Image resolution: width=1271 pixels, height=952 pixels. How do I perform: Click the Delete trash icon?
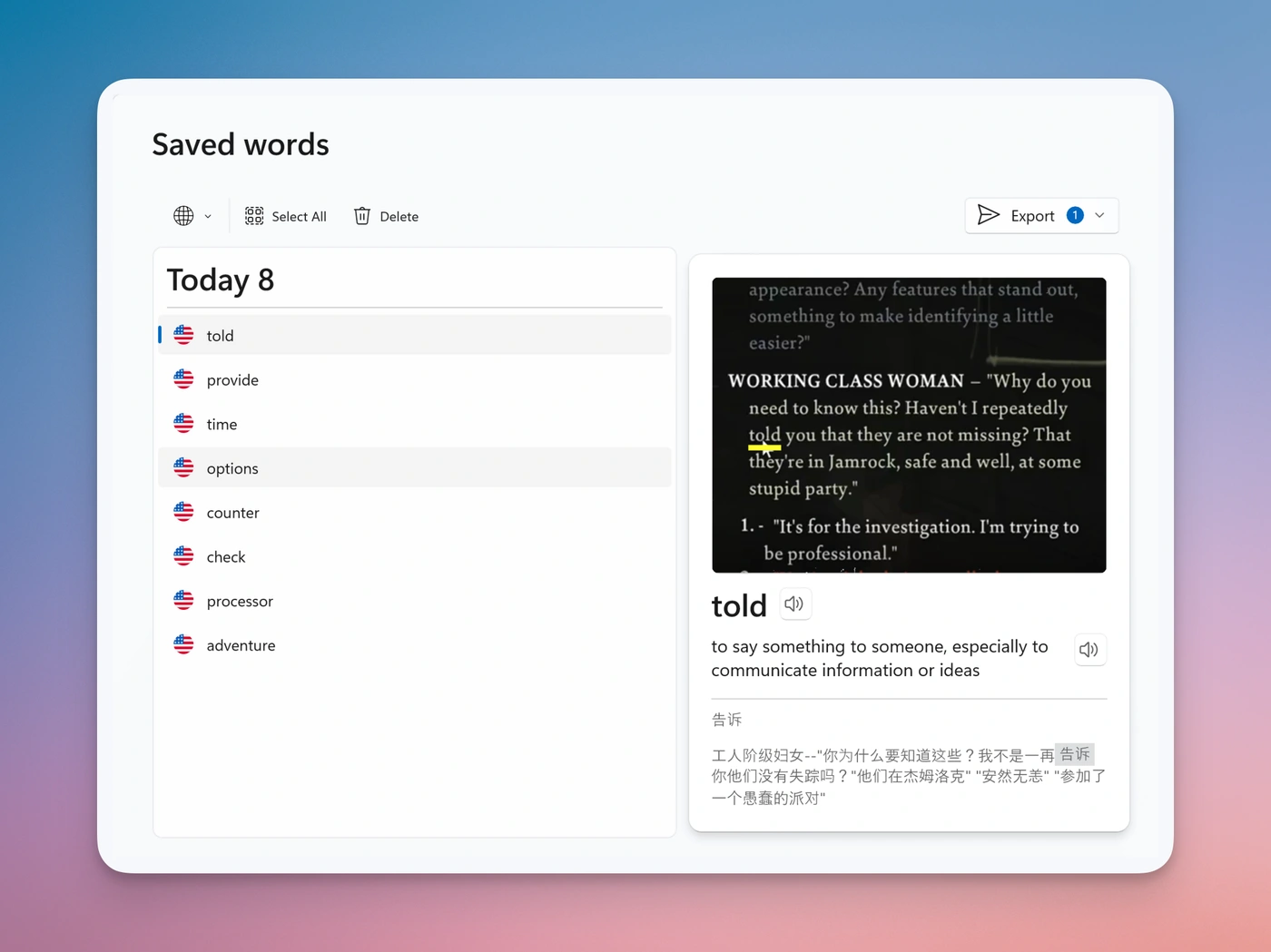click(361, 215)
